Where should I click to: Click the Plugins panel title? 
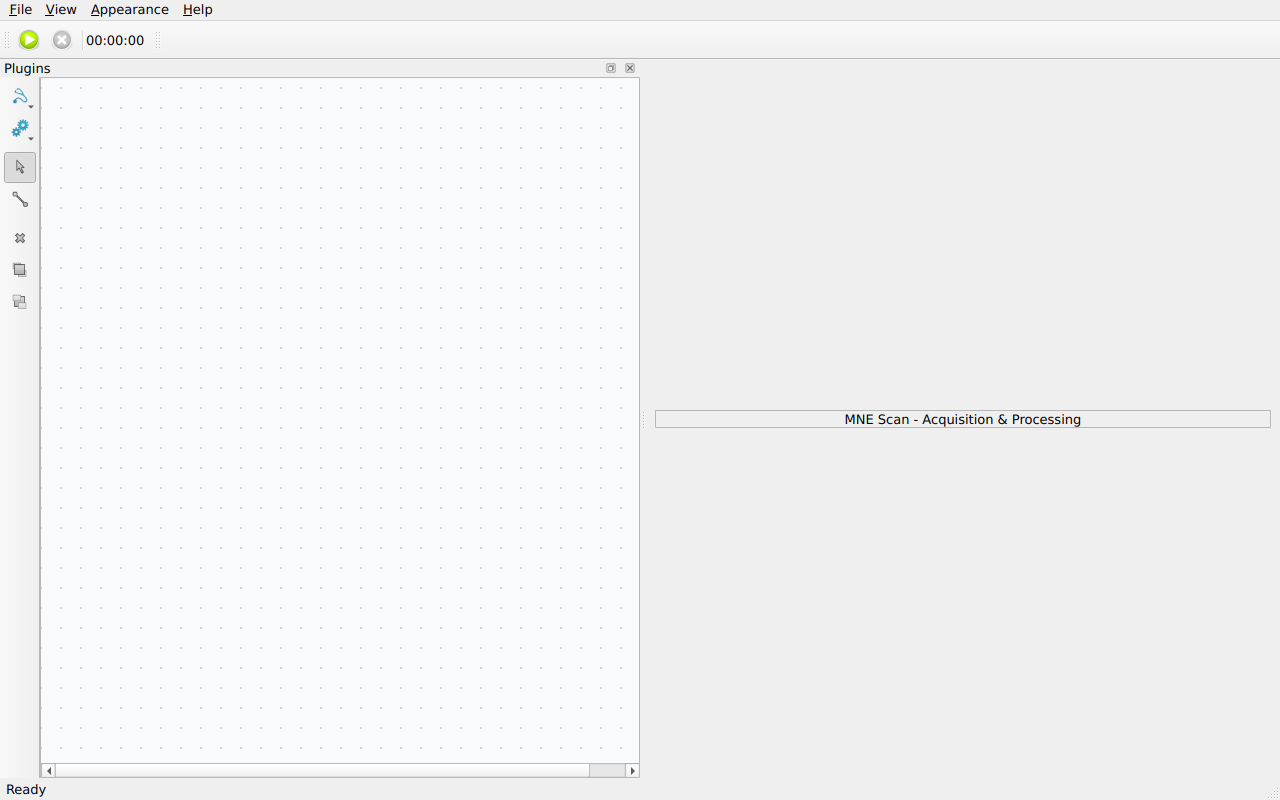(27, 69)
